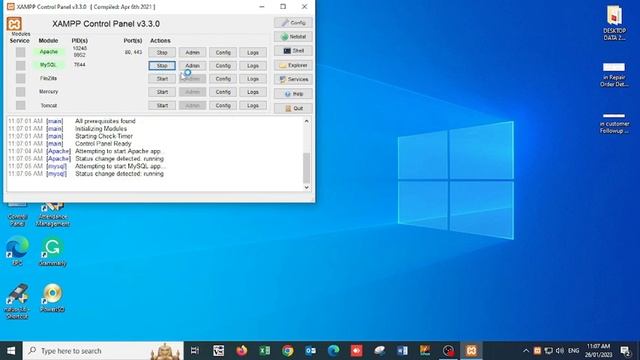This screenshot has height=360, width=640.
Task: Open FileZilla Config menu
Action: (x=223, y=79)
